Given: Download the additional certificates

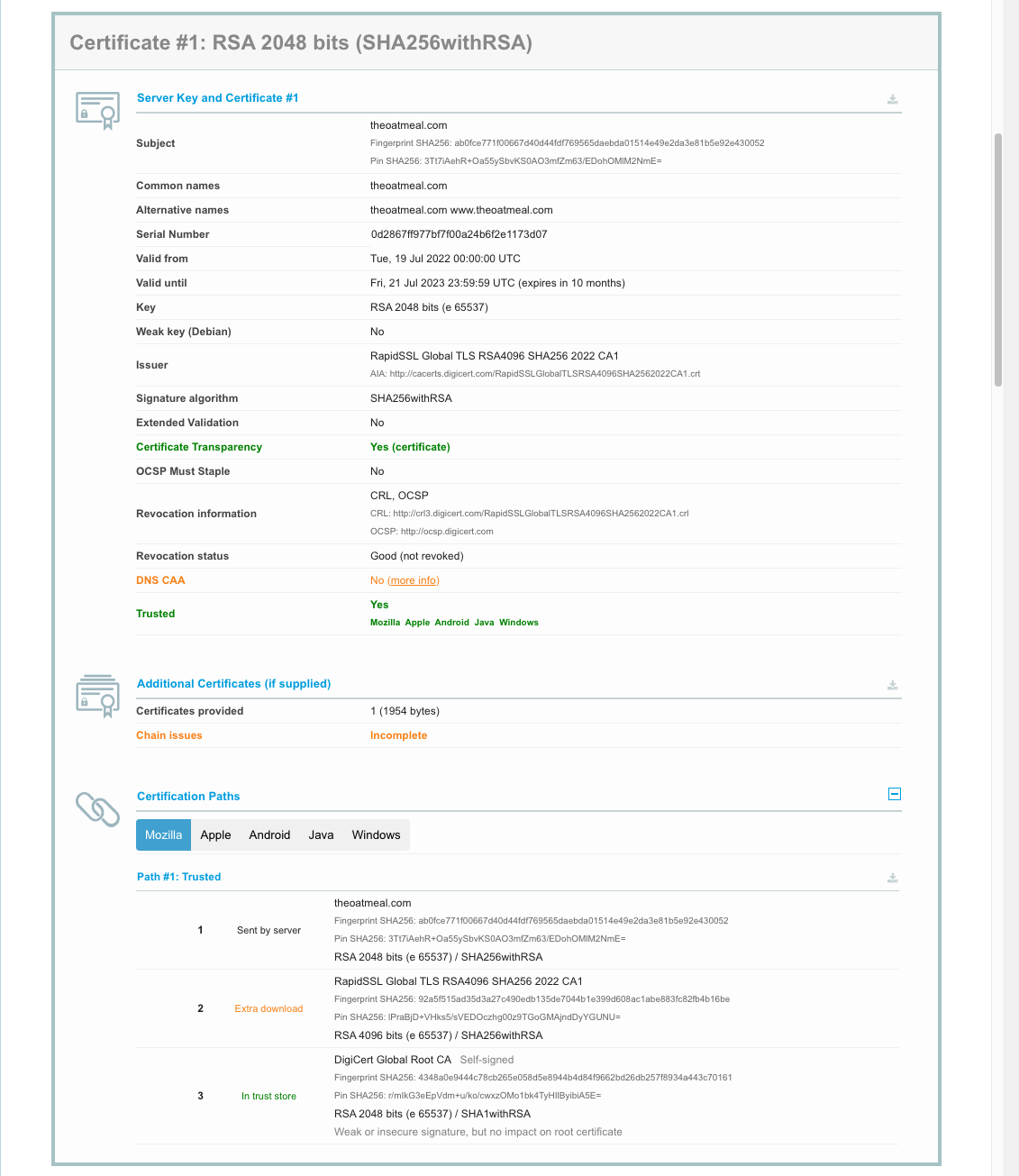Looking at the screenshot, I should pos(892,685).
